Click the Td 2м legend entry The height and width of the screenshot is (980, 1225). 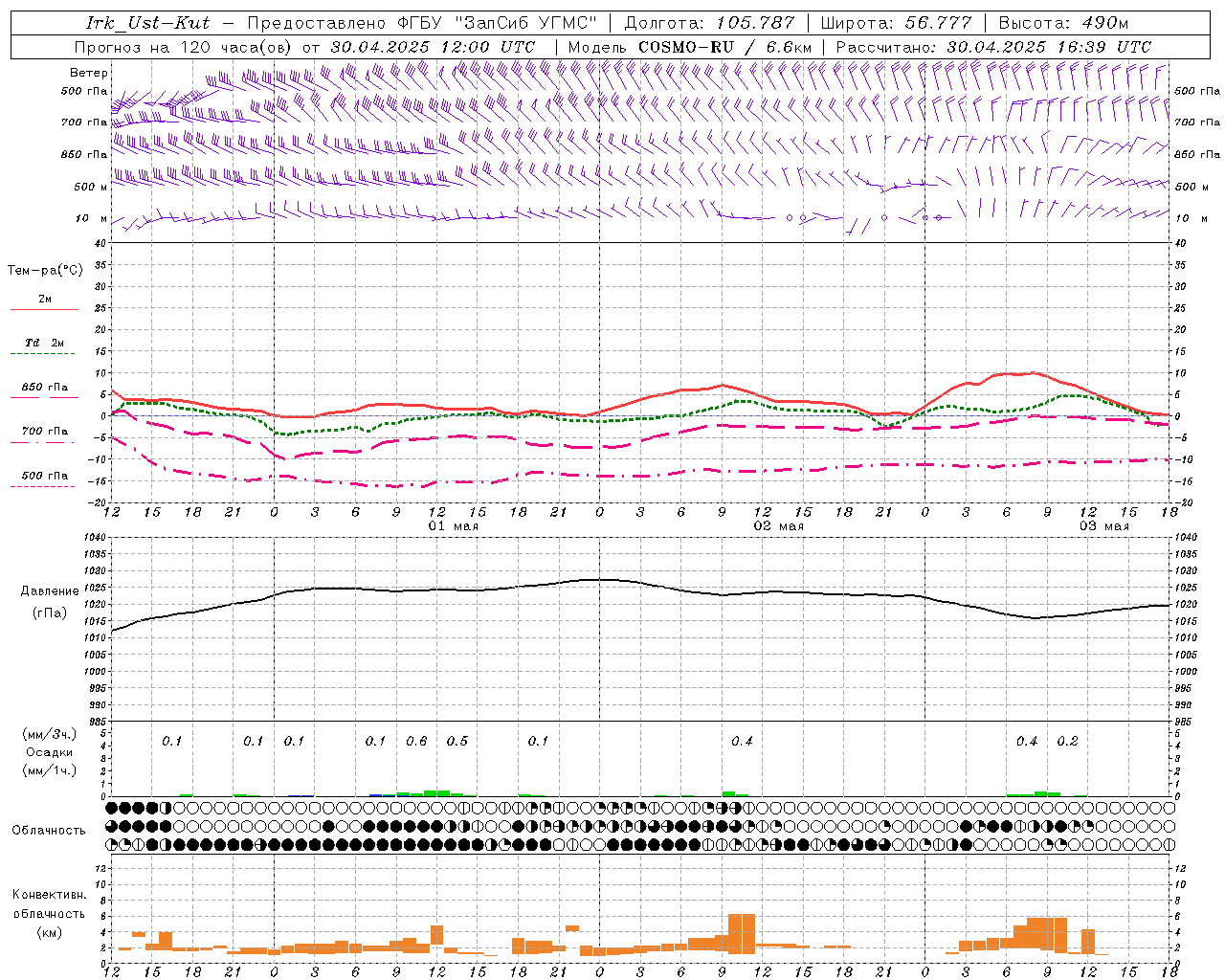[45, 343]
